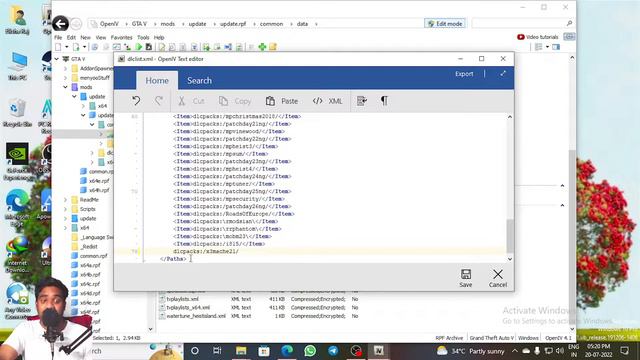
Task: Click the Copy button in the ribbon
Action: click(235, 101)
